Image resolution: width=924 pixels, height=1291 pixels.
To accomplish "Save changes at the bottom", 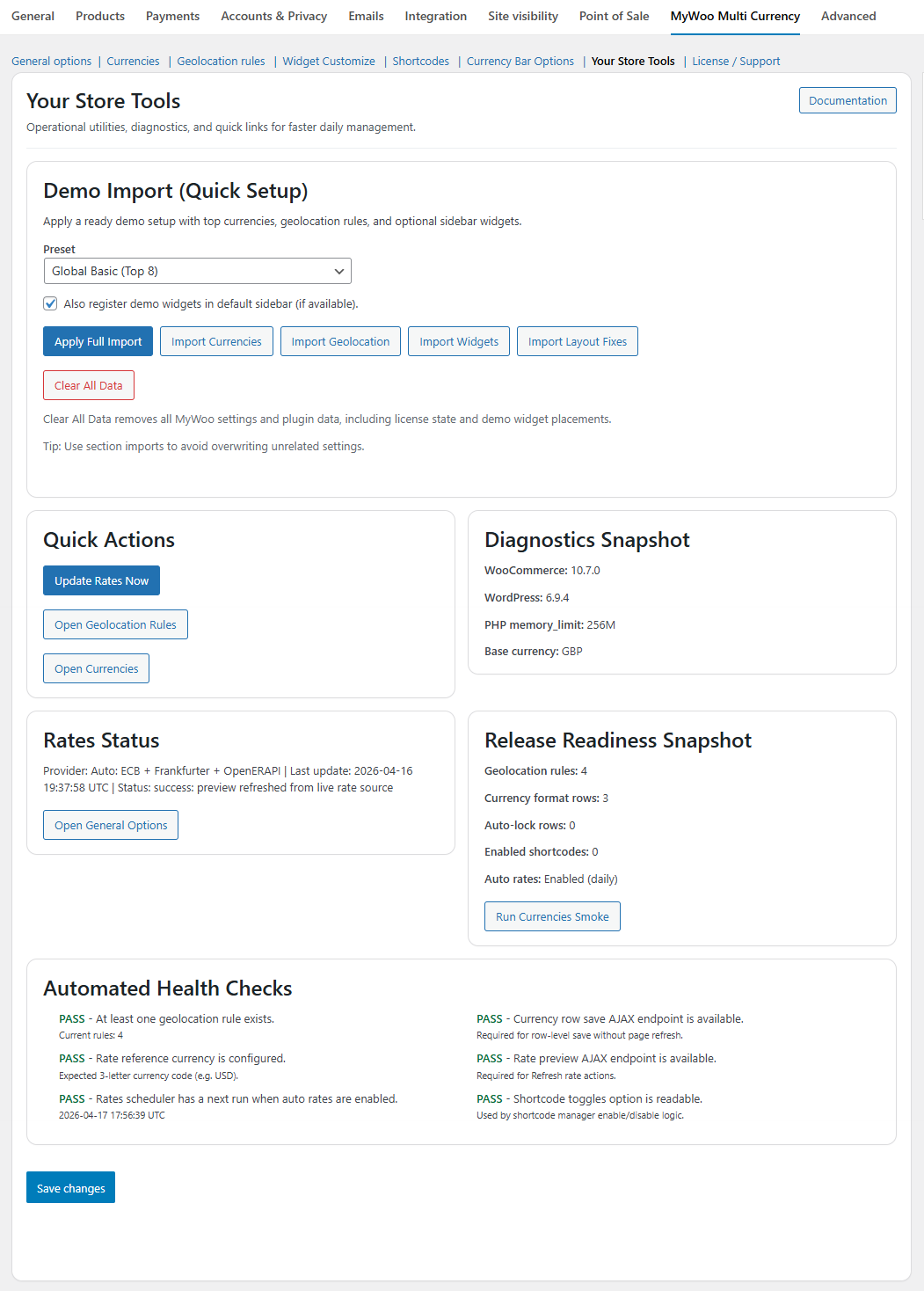I will pyautogui.click(x=70, y=1188).
